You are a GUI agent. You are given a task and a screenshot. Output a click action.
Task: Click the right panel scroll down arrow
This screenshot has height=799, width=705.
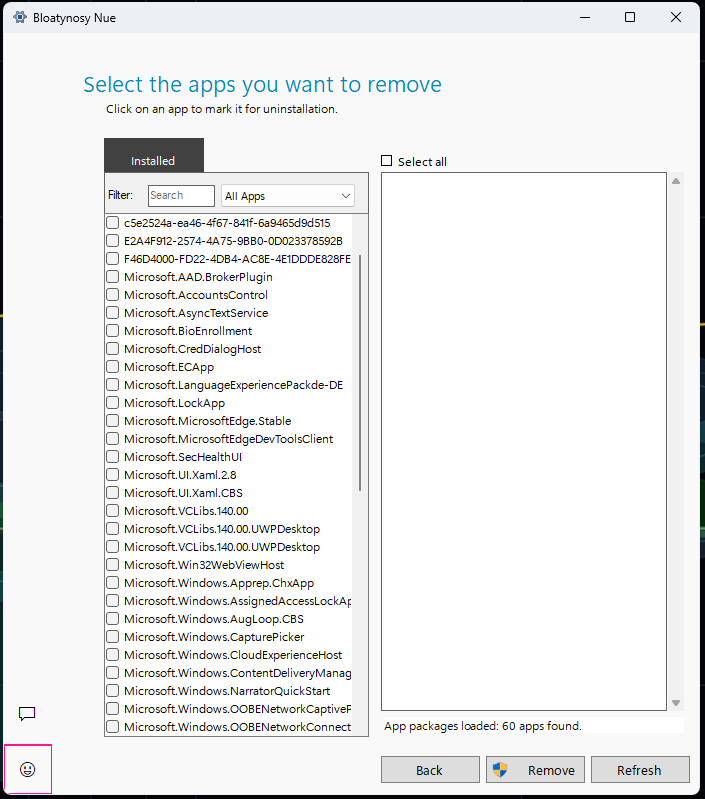click(x=676, y=702)
